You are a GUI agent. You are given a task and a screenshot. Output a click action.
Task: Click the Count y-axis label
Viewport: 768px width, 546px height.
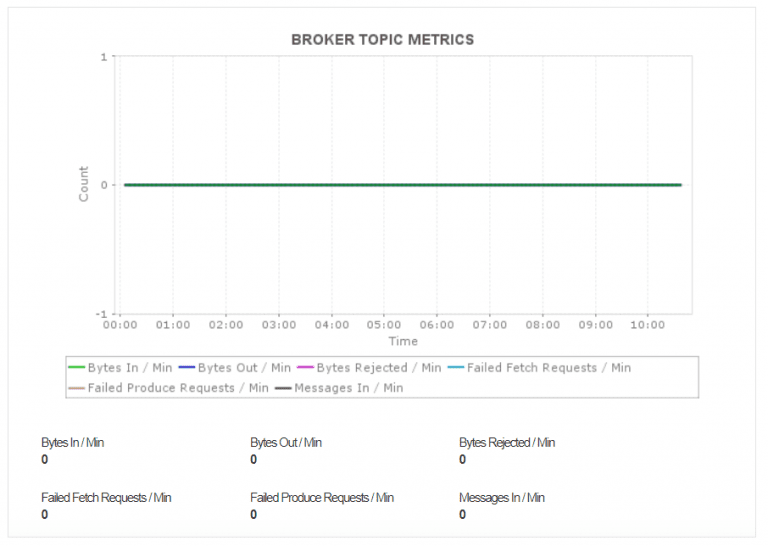tap(84, 184)
